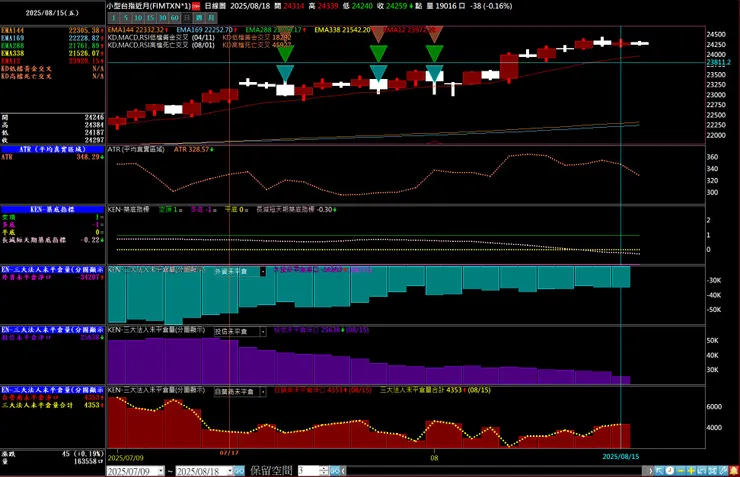The image size is (740, 477).
Task: Click the yellow alert bell icon
Action: point(734,471)
